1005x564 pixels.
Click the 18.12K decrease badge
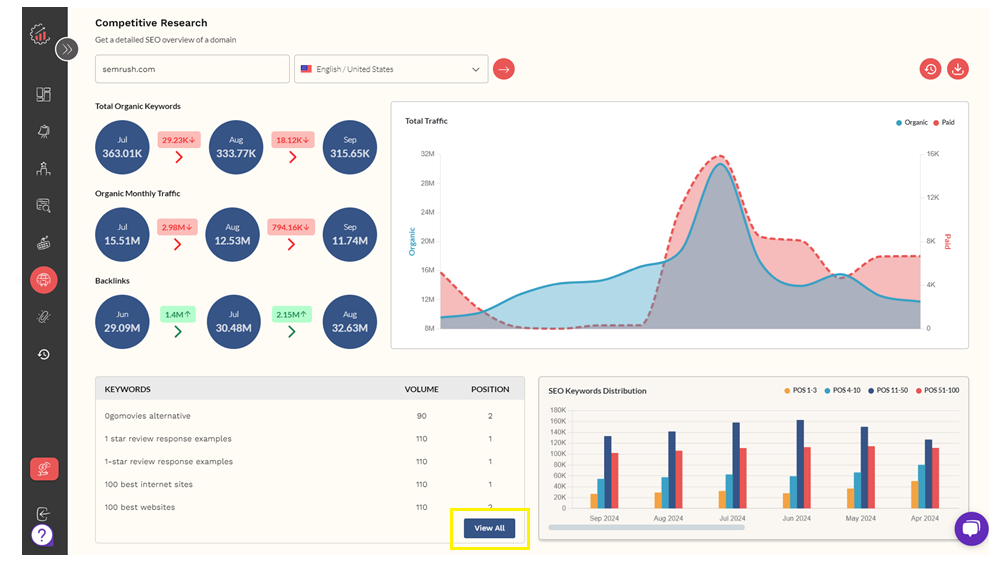point(292,140)
